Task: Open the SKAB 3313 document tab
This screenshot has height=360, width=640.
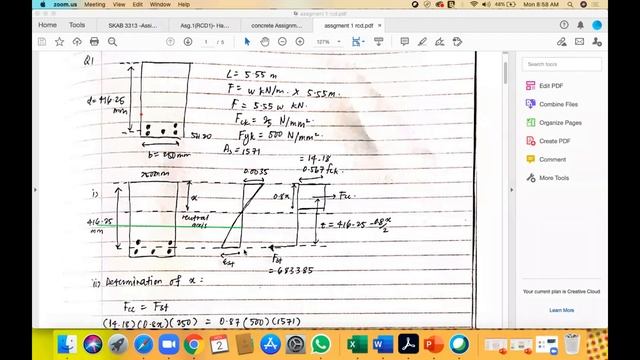Action: (133, 25)
